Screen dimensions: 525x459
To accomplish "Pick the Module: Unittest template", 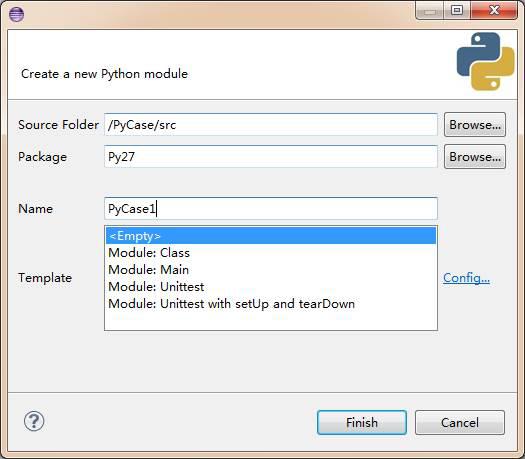I will tap(271, 287).
